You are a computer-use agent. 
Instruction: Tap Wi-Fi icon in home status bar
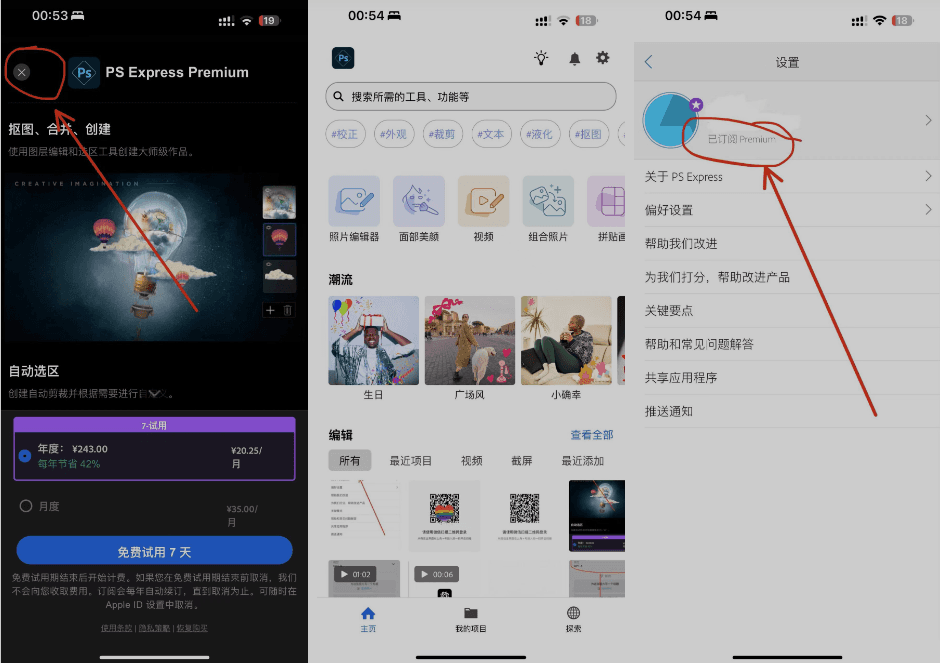tap(563, 20)
